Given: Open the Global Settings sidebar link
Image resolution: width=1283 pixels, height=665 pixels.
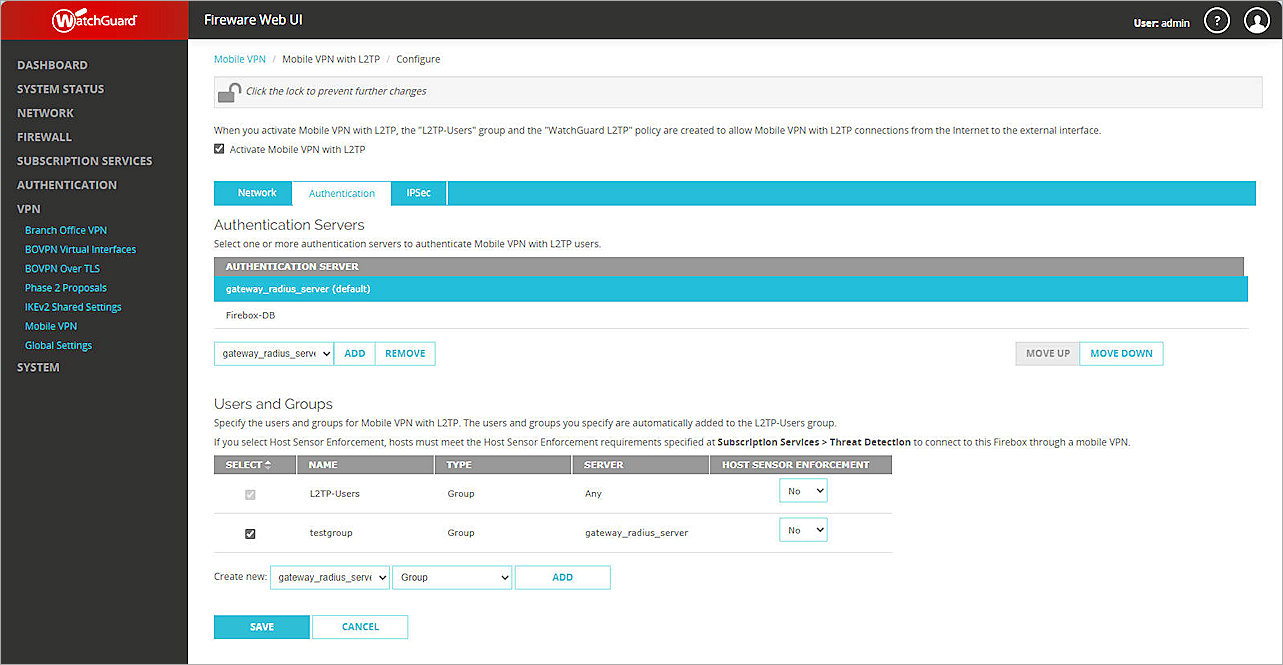Looking at the screenshot, I should (58, 344).
